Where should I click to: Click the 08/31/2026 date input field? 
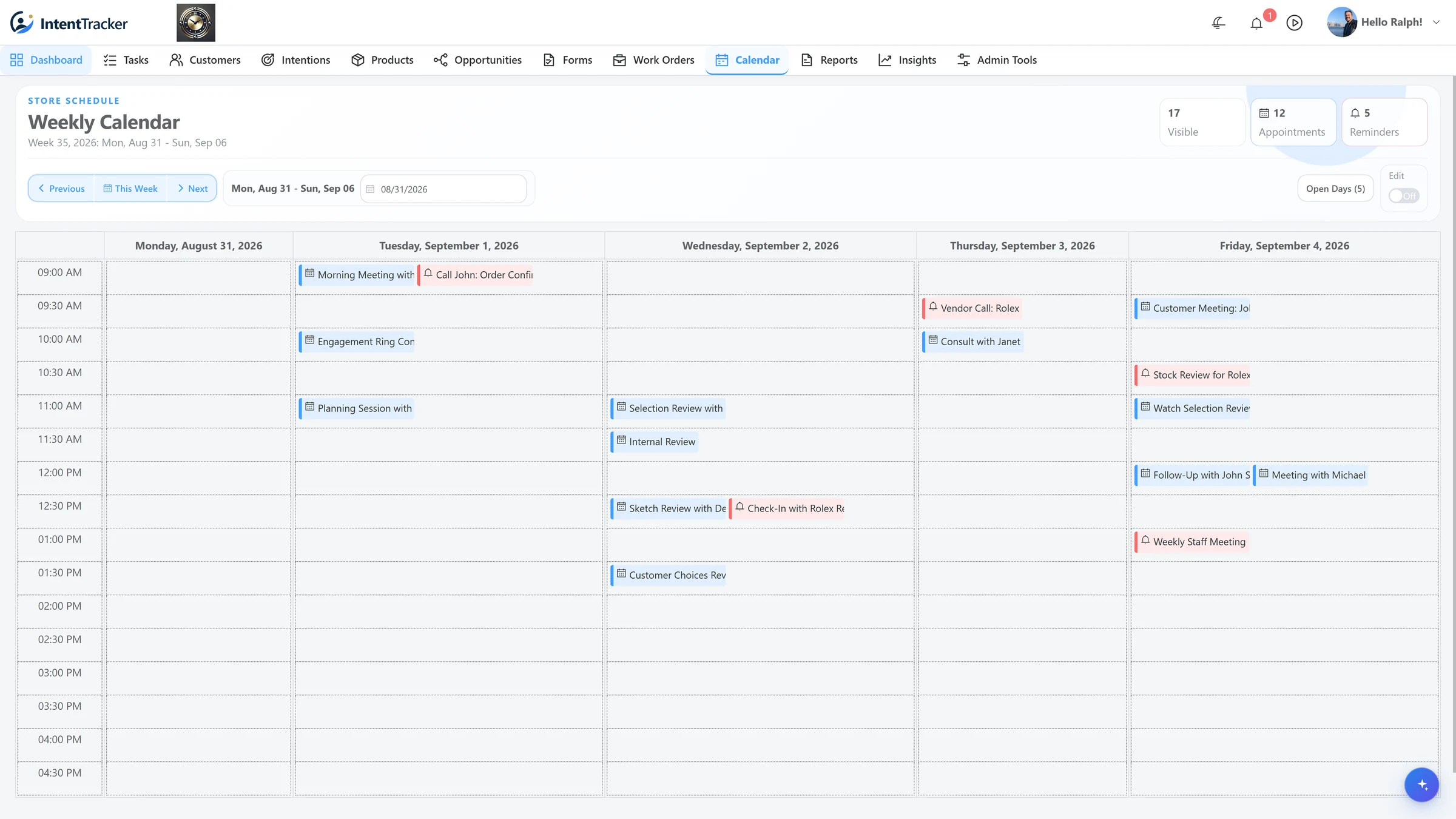click(443, 189)
